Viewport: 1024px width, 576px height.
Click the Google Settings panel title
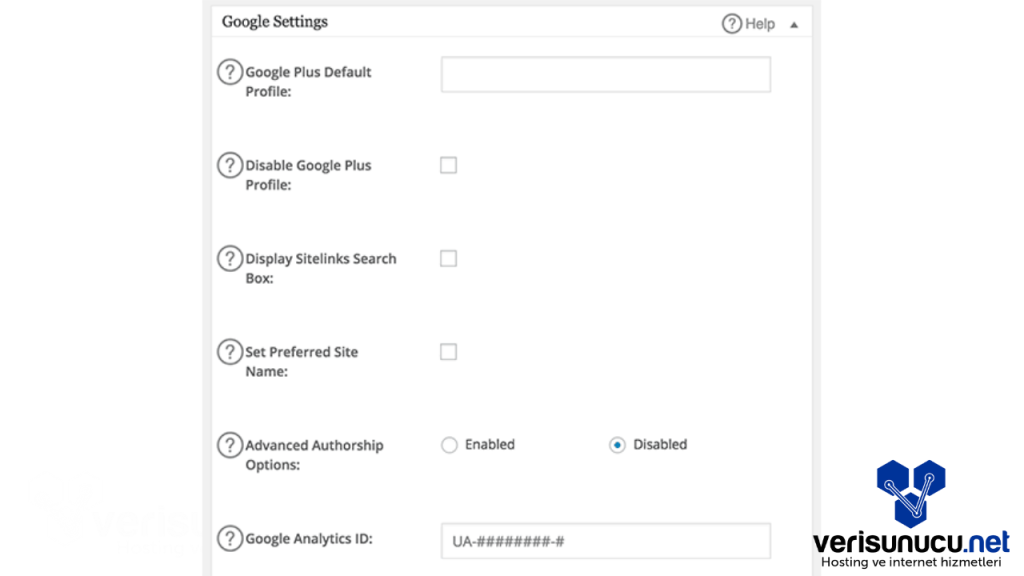[275, 21]
